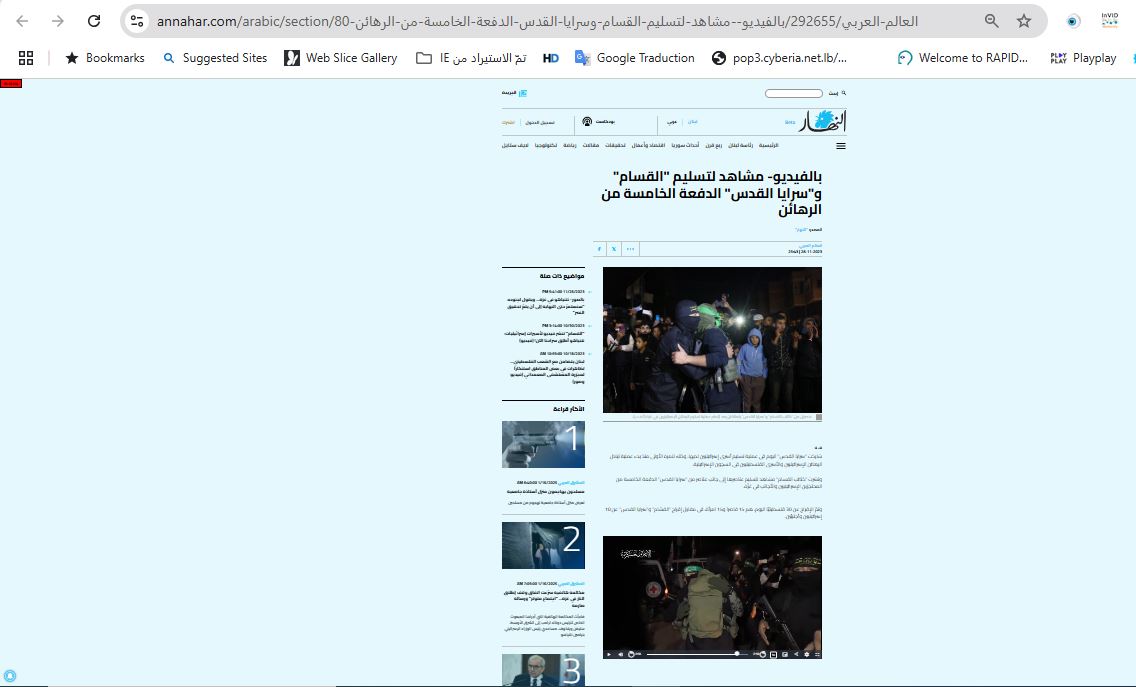Open the video settings gear menu
Viewport: 1136px width, 687px height.
tap(806, 654)
